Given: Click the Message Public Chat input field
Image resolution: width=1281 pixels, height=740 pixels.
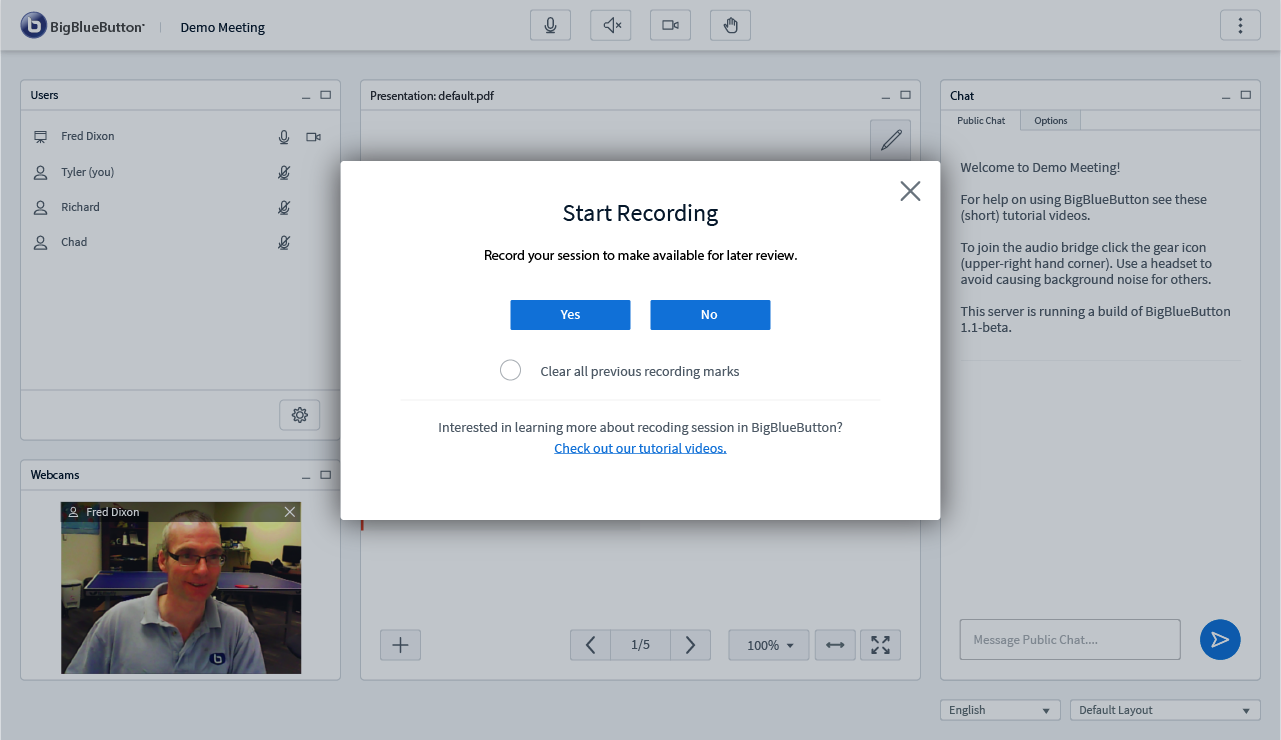Looking at the screenshot, I should click(1069, 639).
